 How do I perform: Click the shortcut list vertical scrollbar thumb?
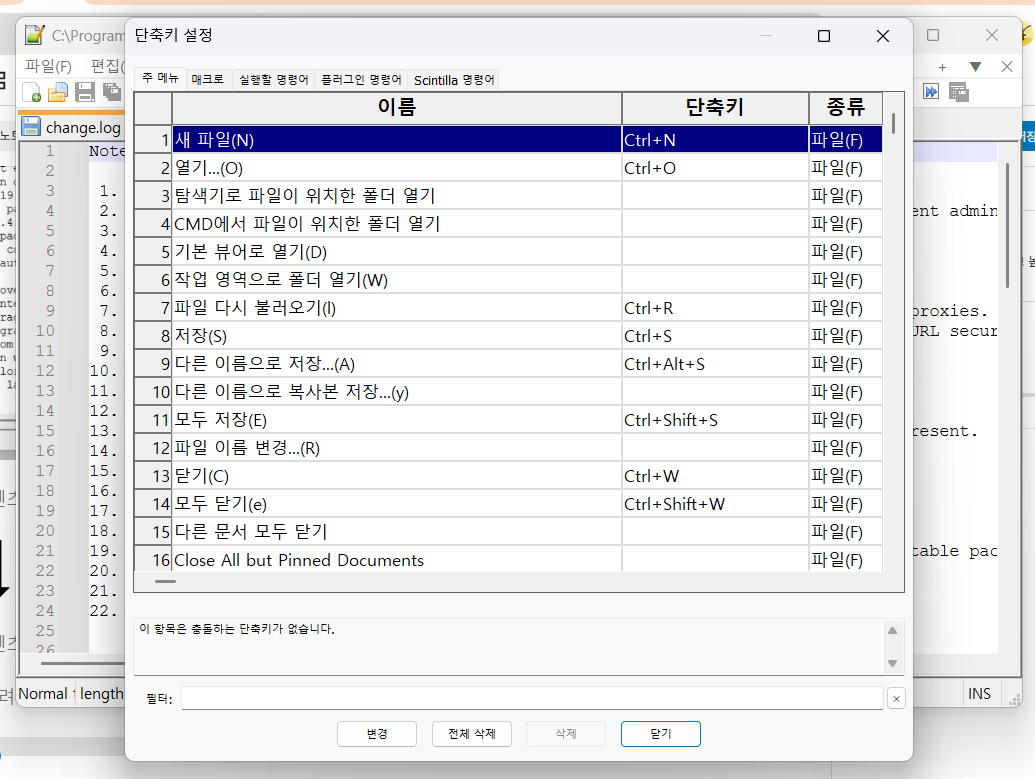893,123
